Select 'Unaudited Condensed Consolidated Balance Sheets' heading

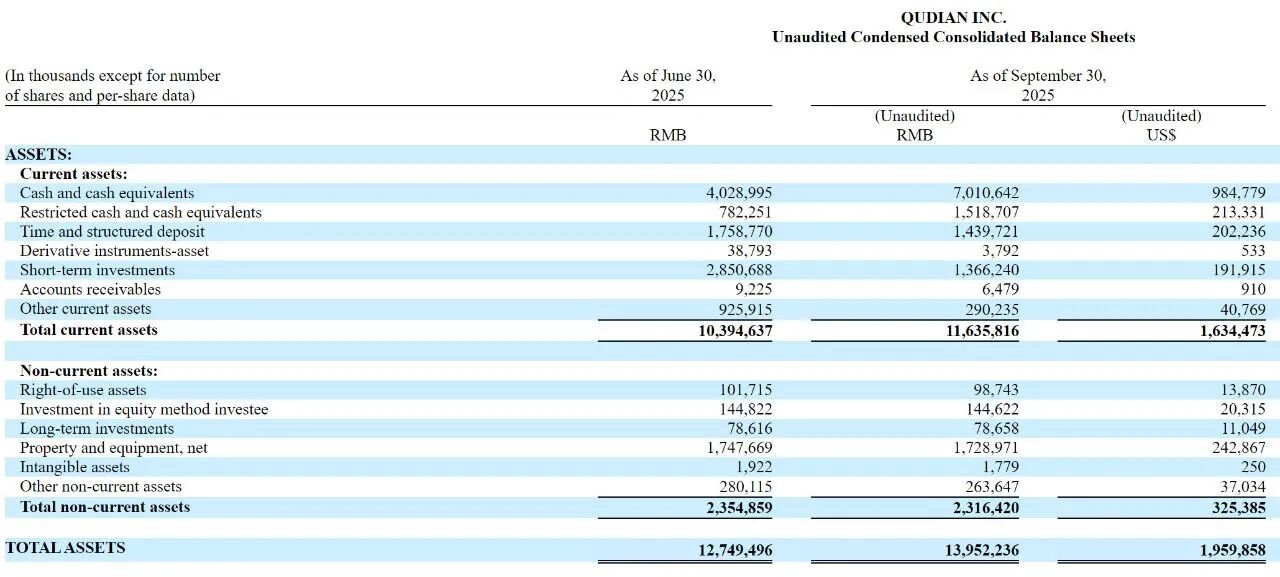click(953, 37)
